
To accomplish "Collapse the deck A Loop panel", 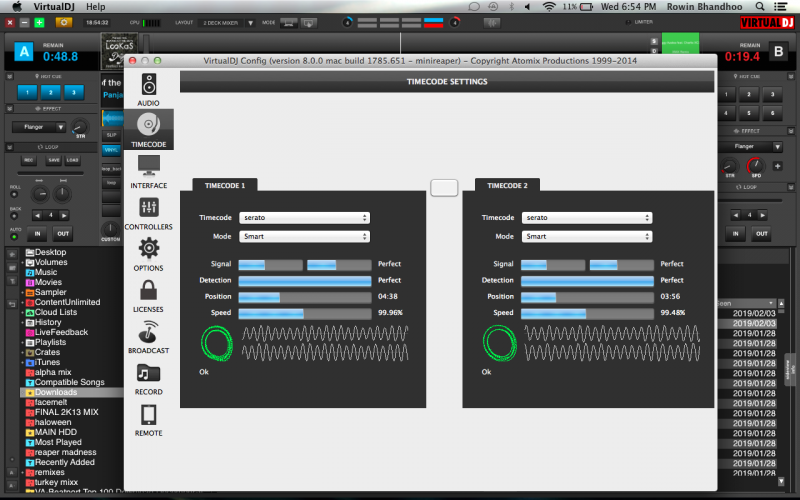I will coord(10,147).
